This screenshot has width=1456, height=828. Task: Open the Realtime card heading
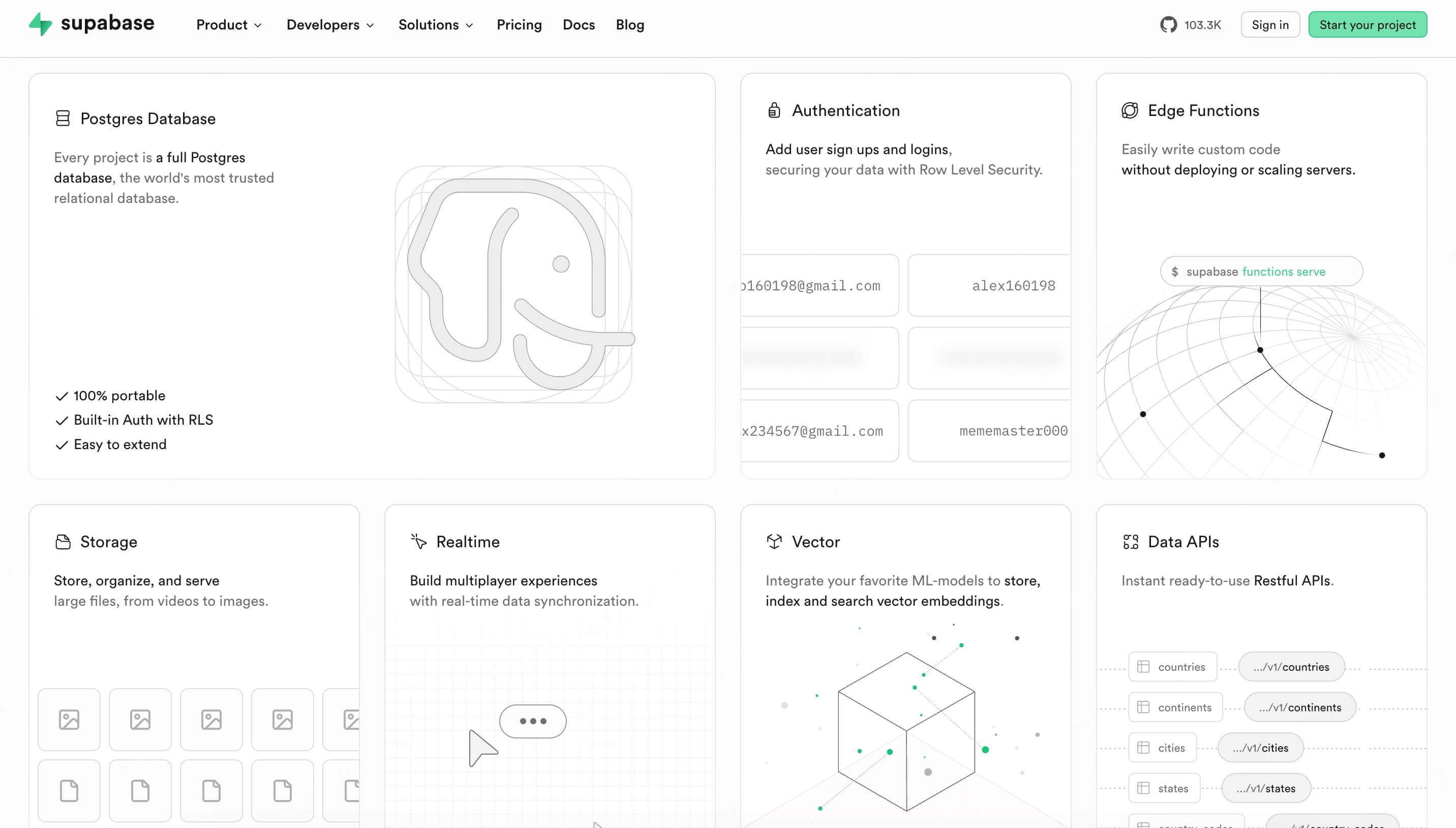click(x=468, y=541)
